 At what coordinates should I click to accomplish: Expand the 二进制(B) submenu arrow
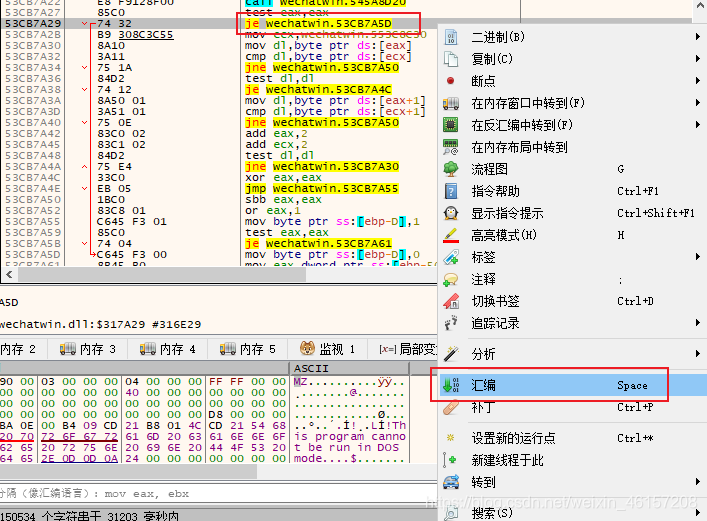(698, 37)
